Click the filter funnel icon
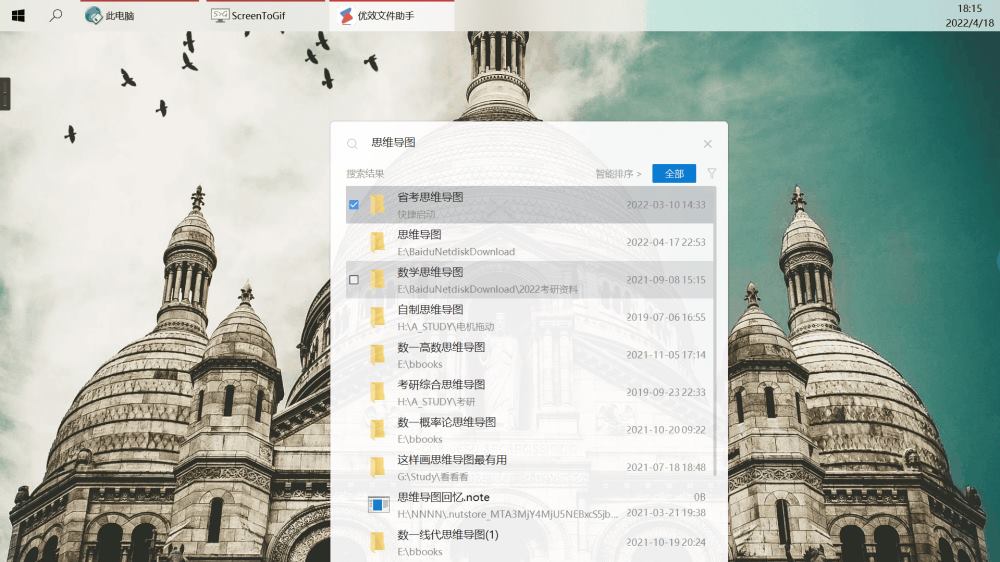Viewport: 1000px width, 562px height. [712, 173]
